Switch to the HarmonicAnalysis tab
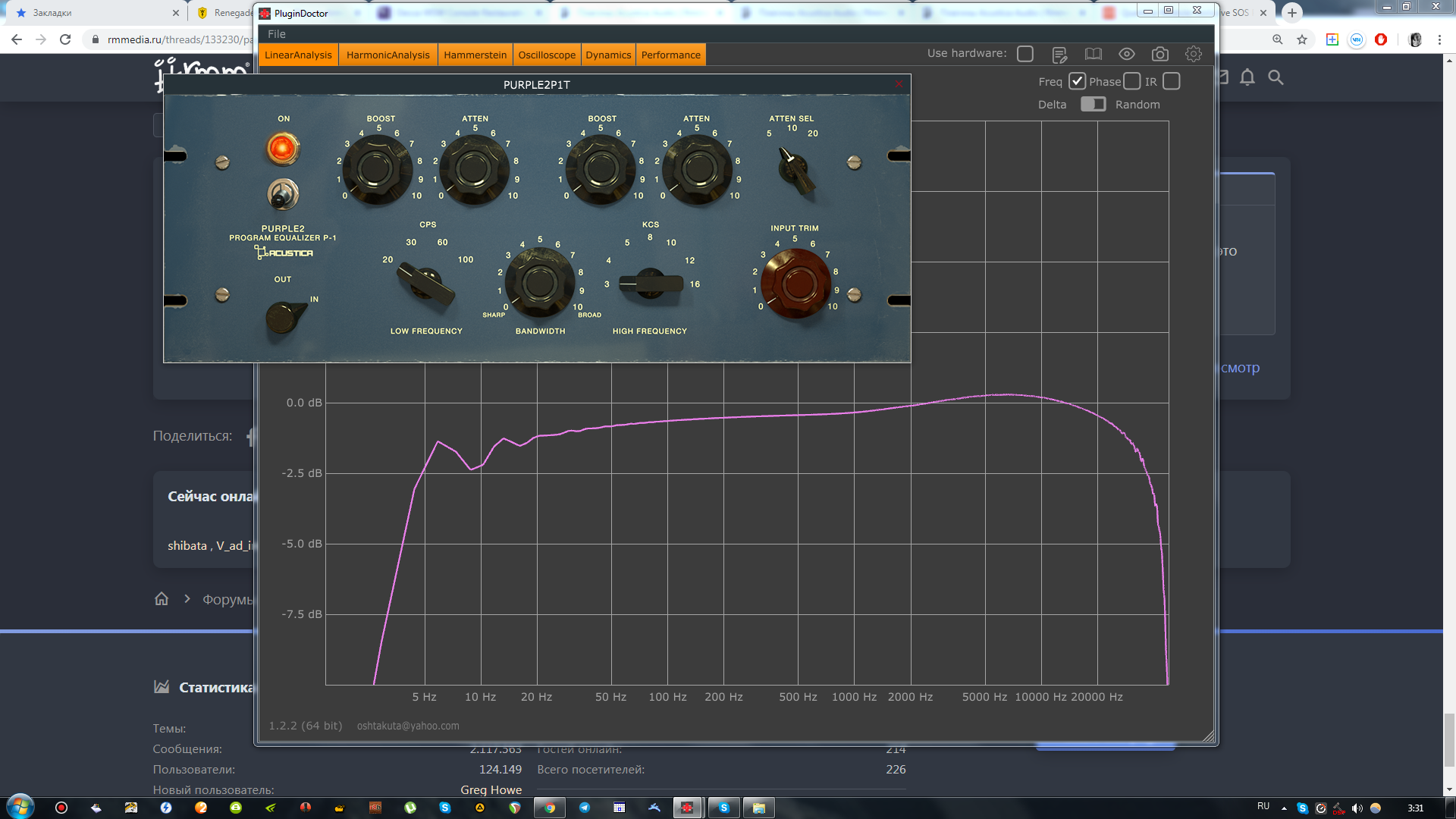 [388, 55]
